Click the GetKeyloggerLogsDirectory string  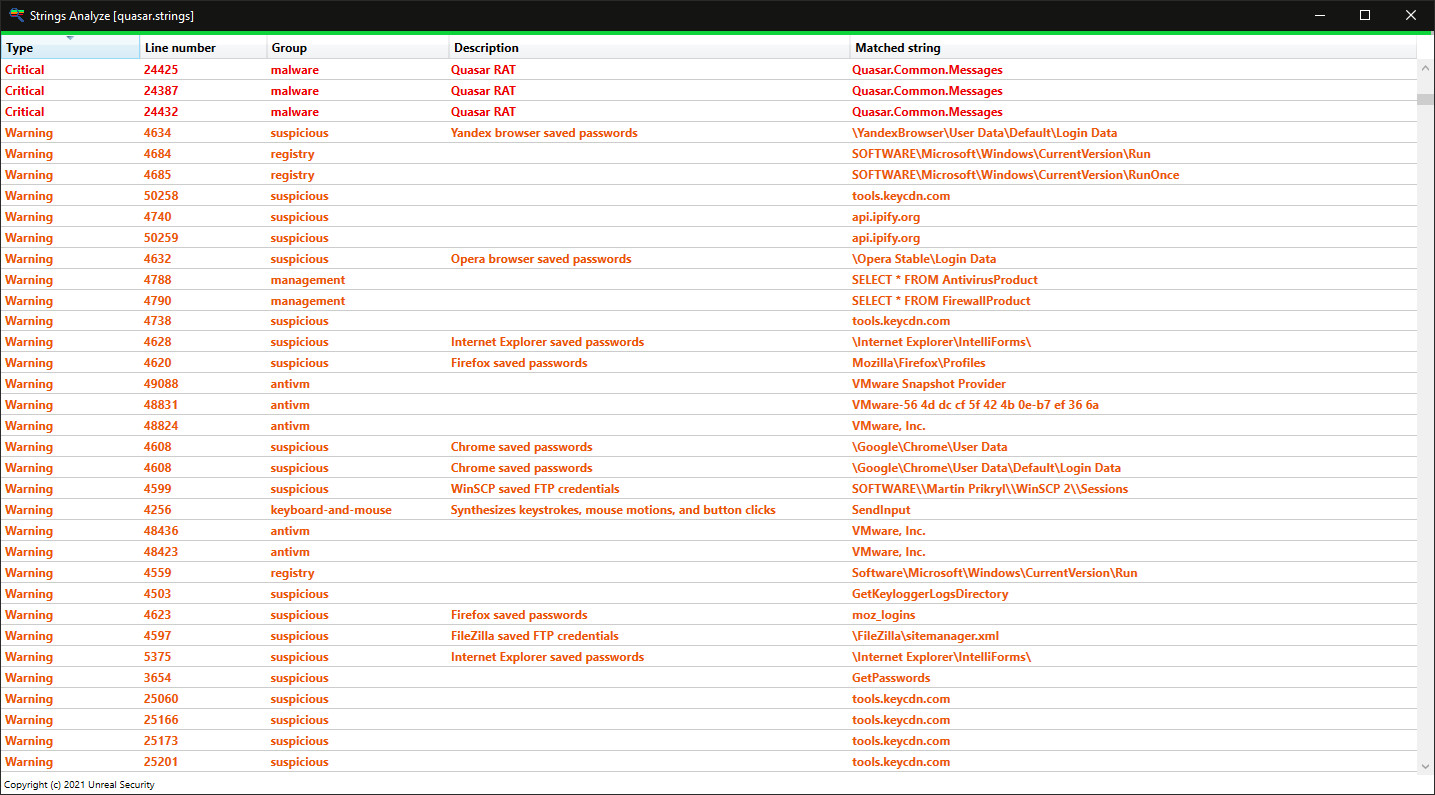coord(930,594)
